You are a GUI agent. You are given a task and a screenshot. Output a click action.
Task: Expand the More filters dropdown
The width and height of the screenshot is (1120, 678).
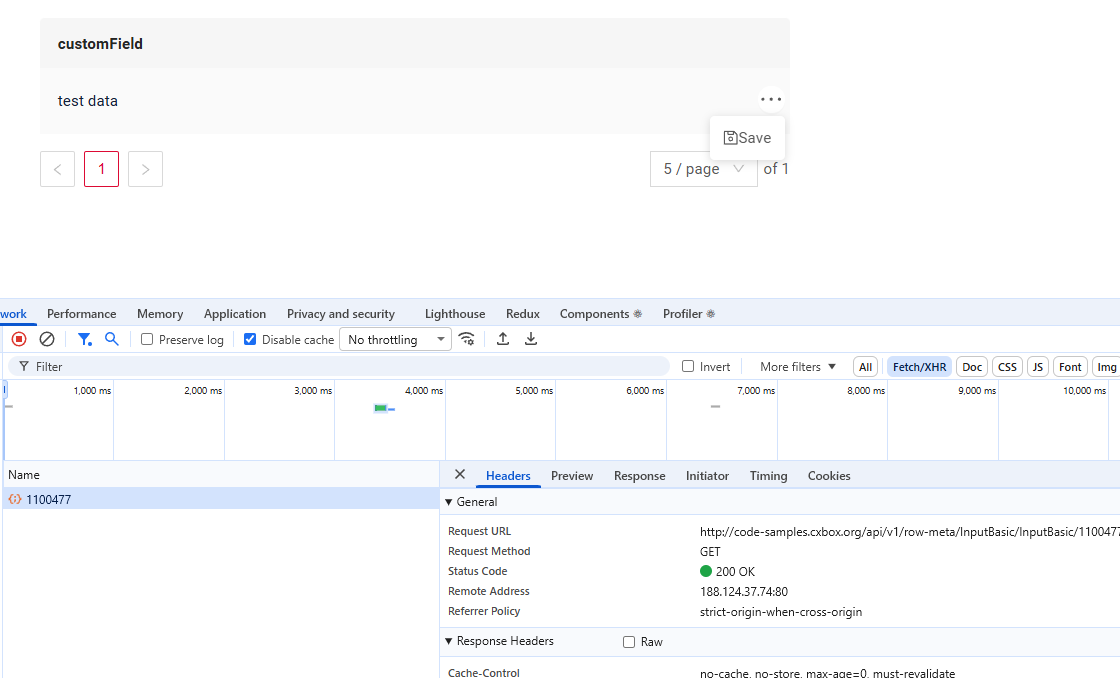(797, 367)
